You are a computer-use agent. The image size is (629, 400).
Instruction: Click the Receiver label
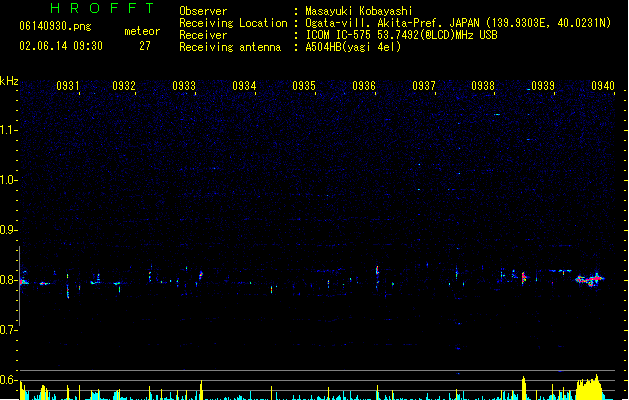pos(203,35)
